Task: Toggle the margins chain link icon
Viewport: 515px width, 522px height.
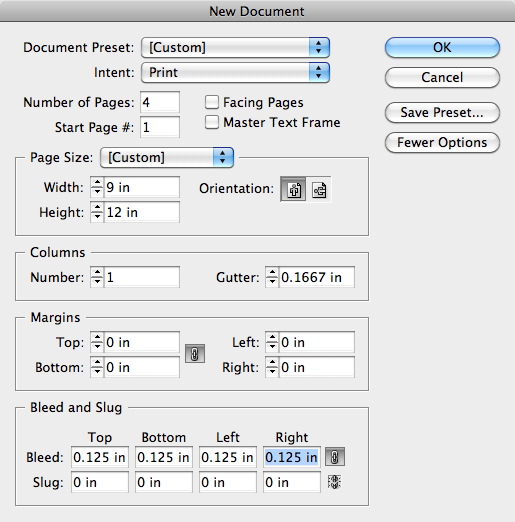Action: pos(195,354)
